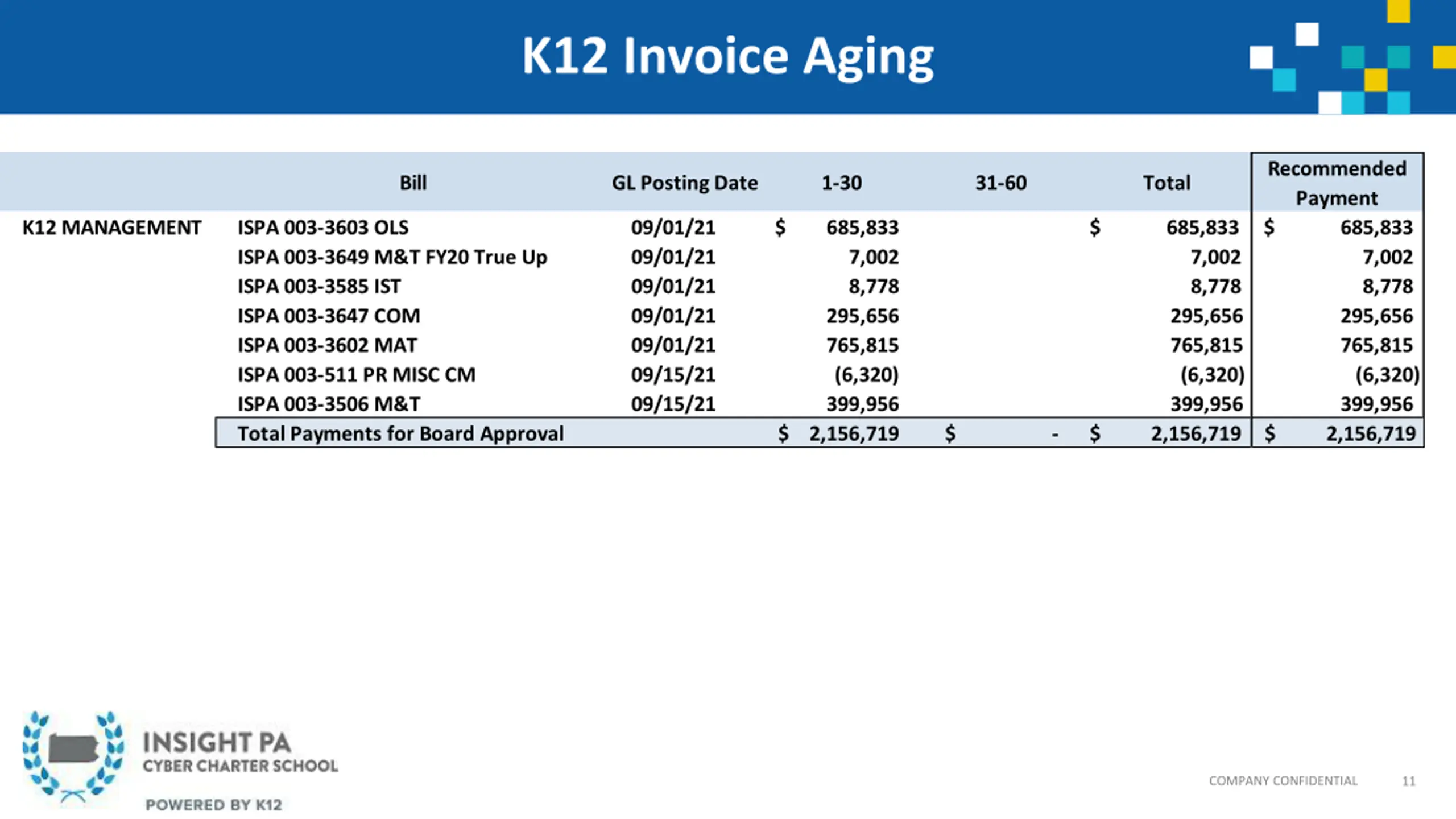Click the posting date in the OLS row
This screenshot has width=1456, height=819.
[x=673, y=227]
